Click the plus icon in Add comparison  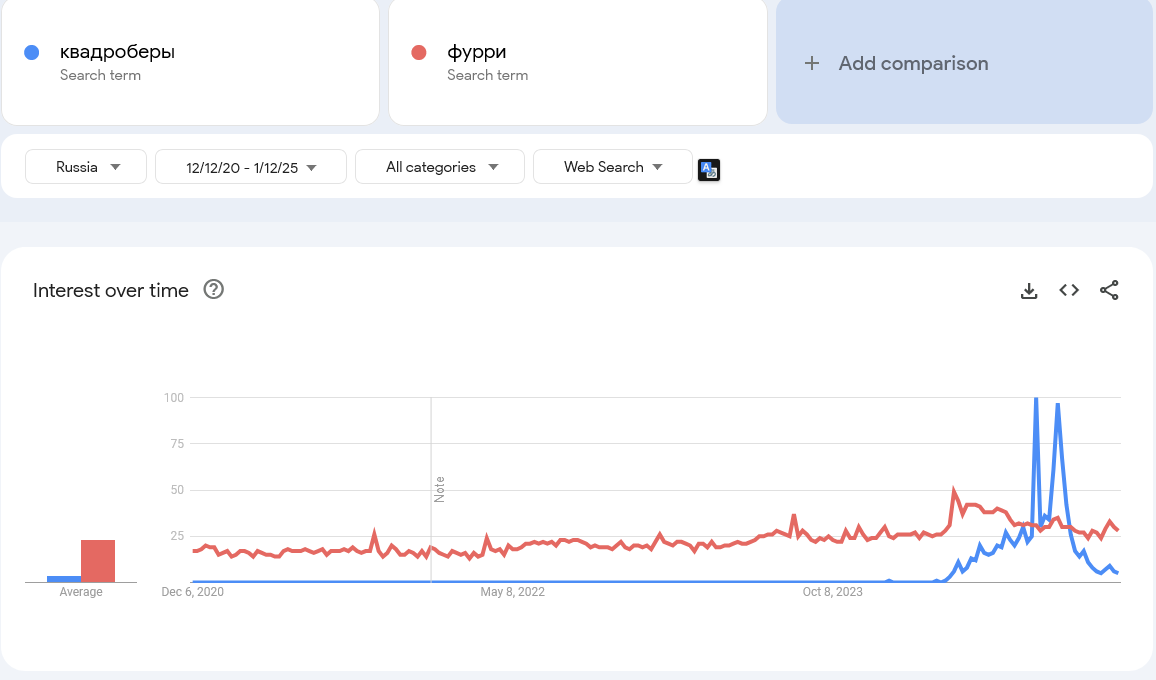point(812,63)
